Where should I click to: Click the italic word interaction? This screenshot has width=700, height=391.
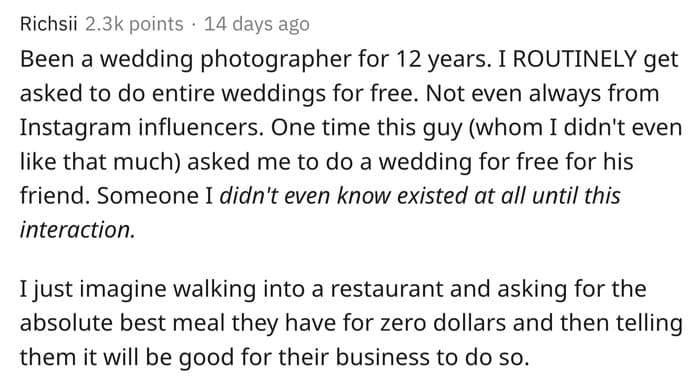77,230
